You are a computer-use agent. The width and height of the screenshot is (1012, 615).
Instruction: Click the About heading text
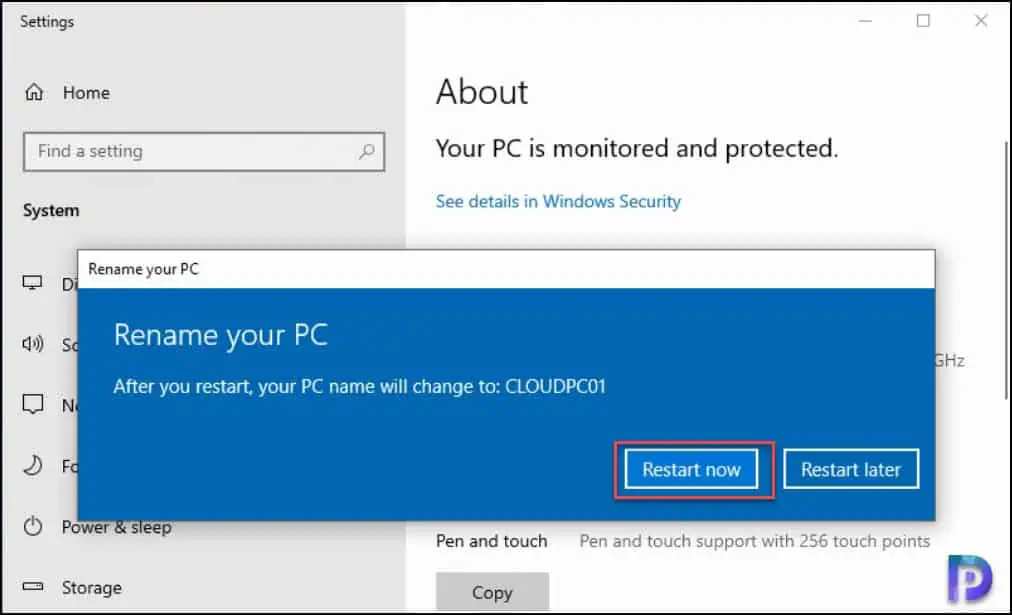pos(481,92)
